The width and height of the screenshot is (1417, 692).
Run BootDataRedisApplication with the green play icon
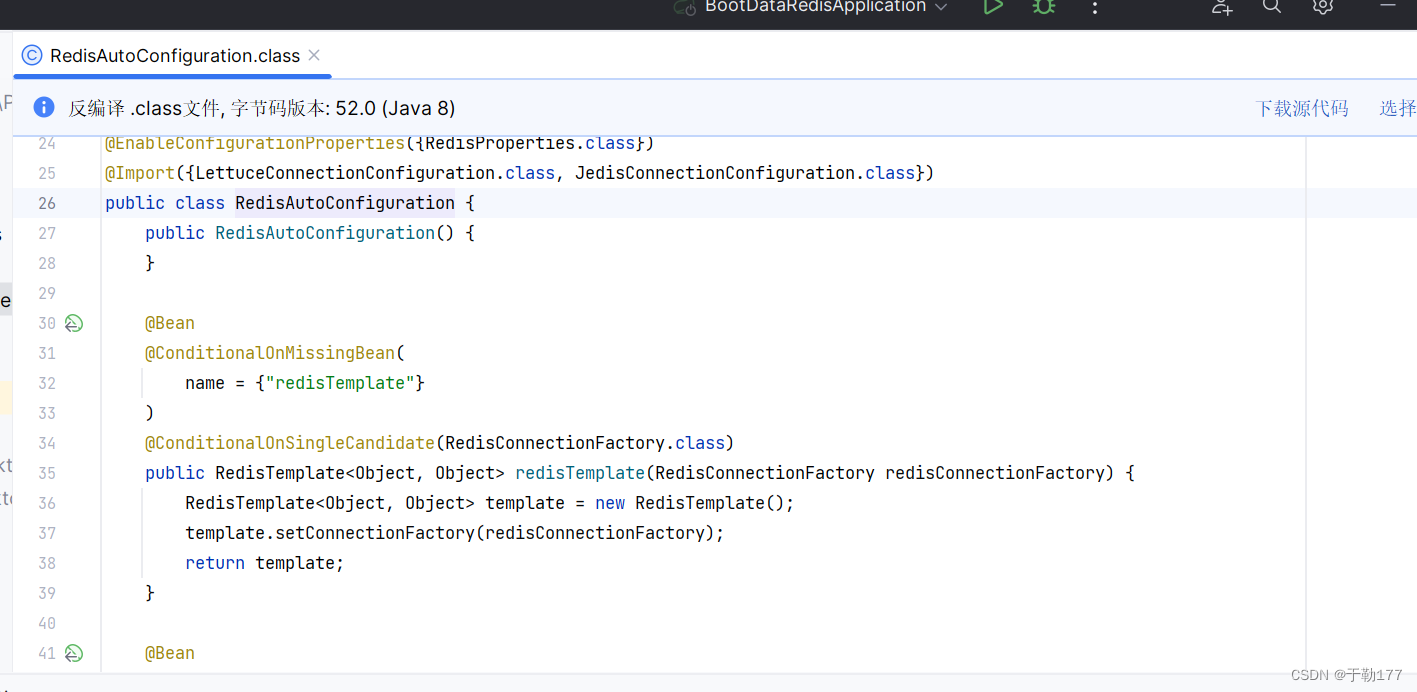(x=992, y=7)
